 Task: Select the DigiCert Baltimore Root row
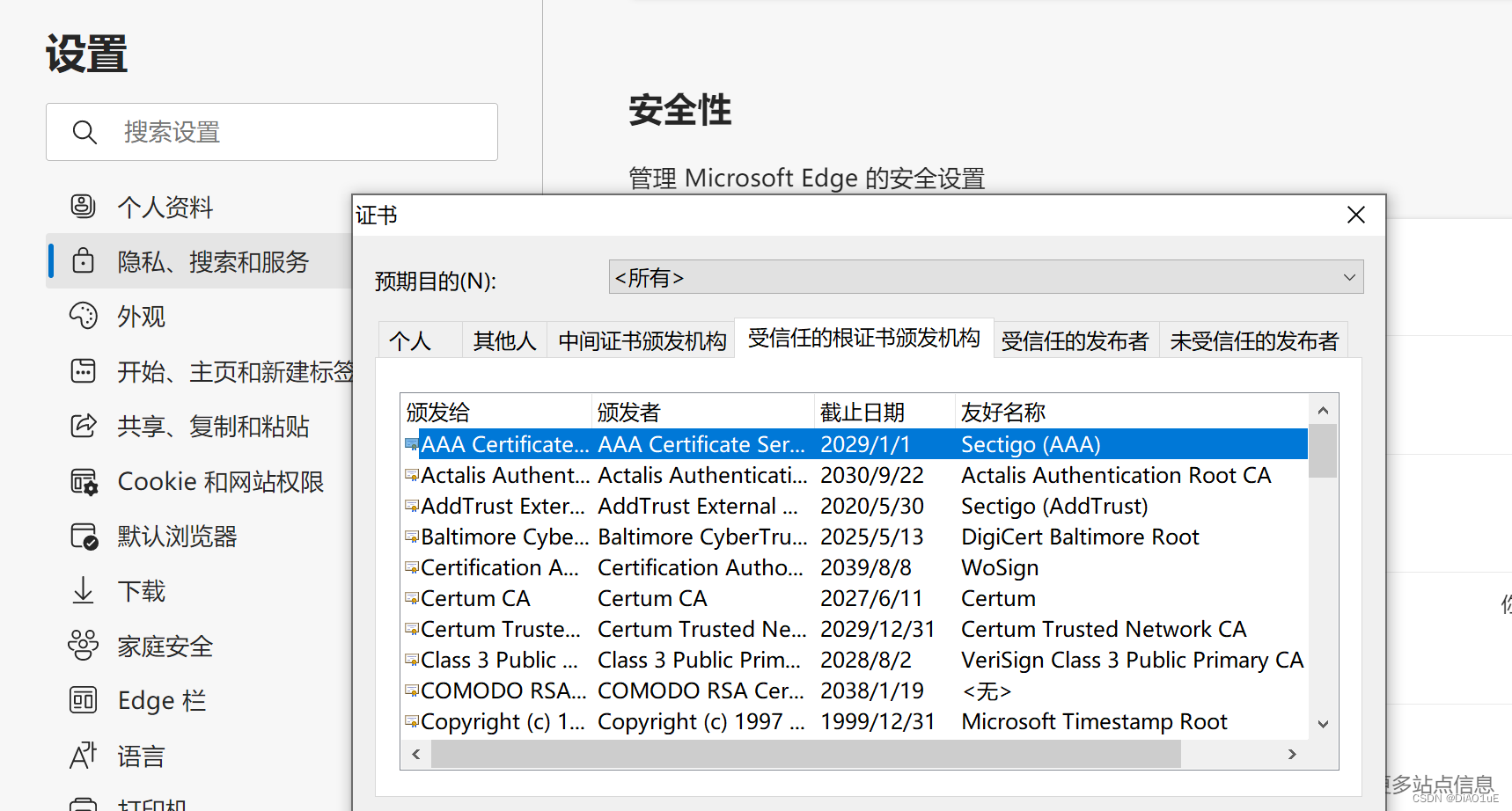tap(855, 537)
